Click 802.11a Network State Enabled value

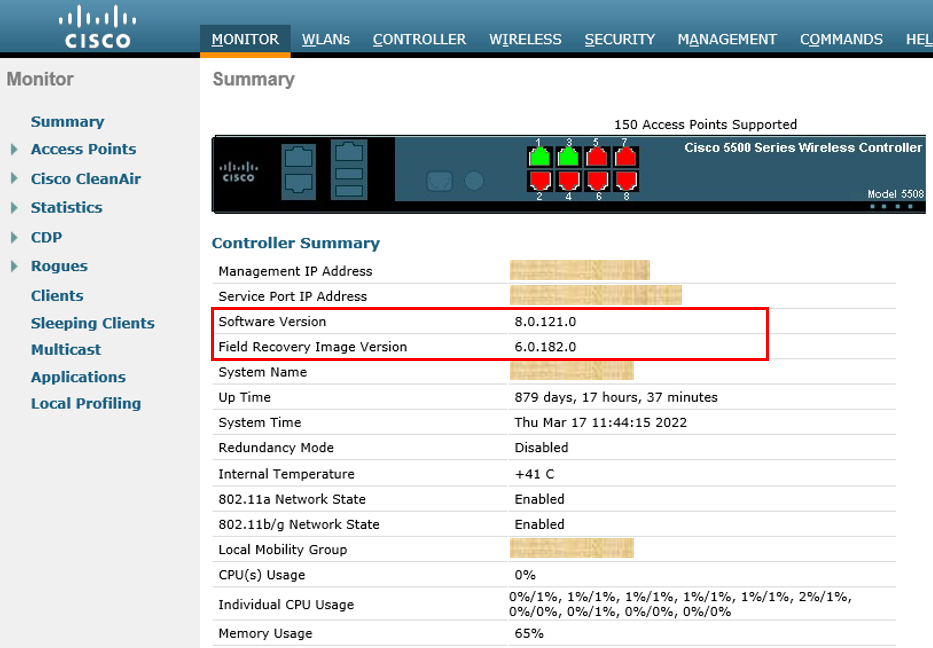539,499
